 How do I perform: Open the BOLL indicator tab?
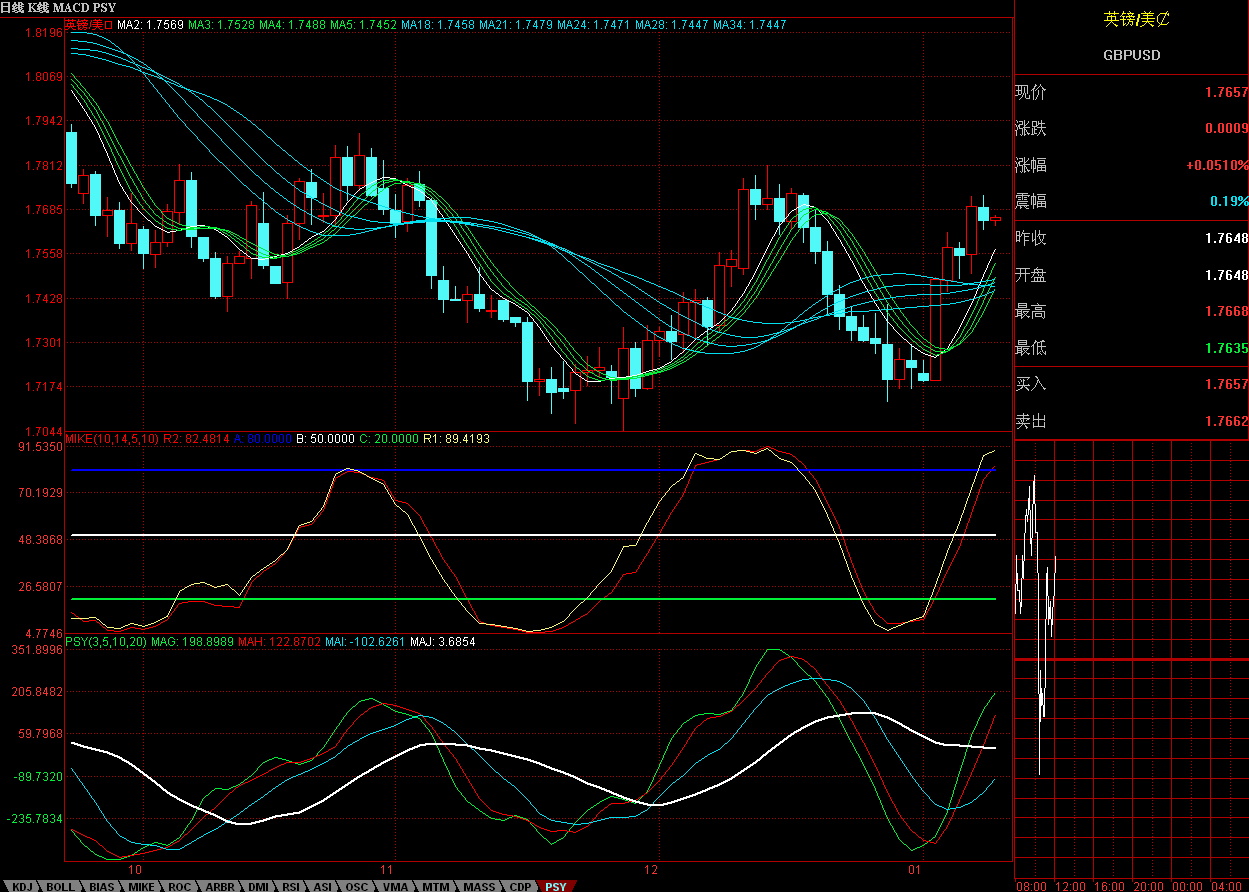pyautogui.click(x=60, y=886)
